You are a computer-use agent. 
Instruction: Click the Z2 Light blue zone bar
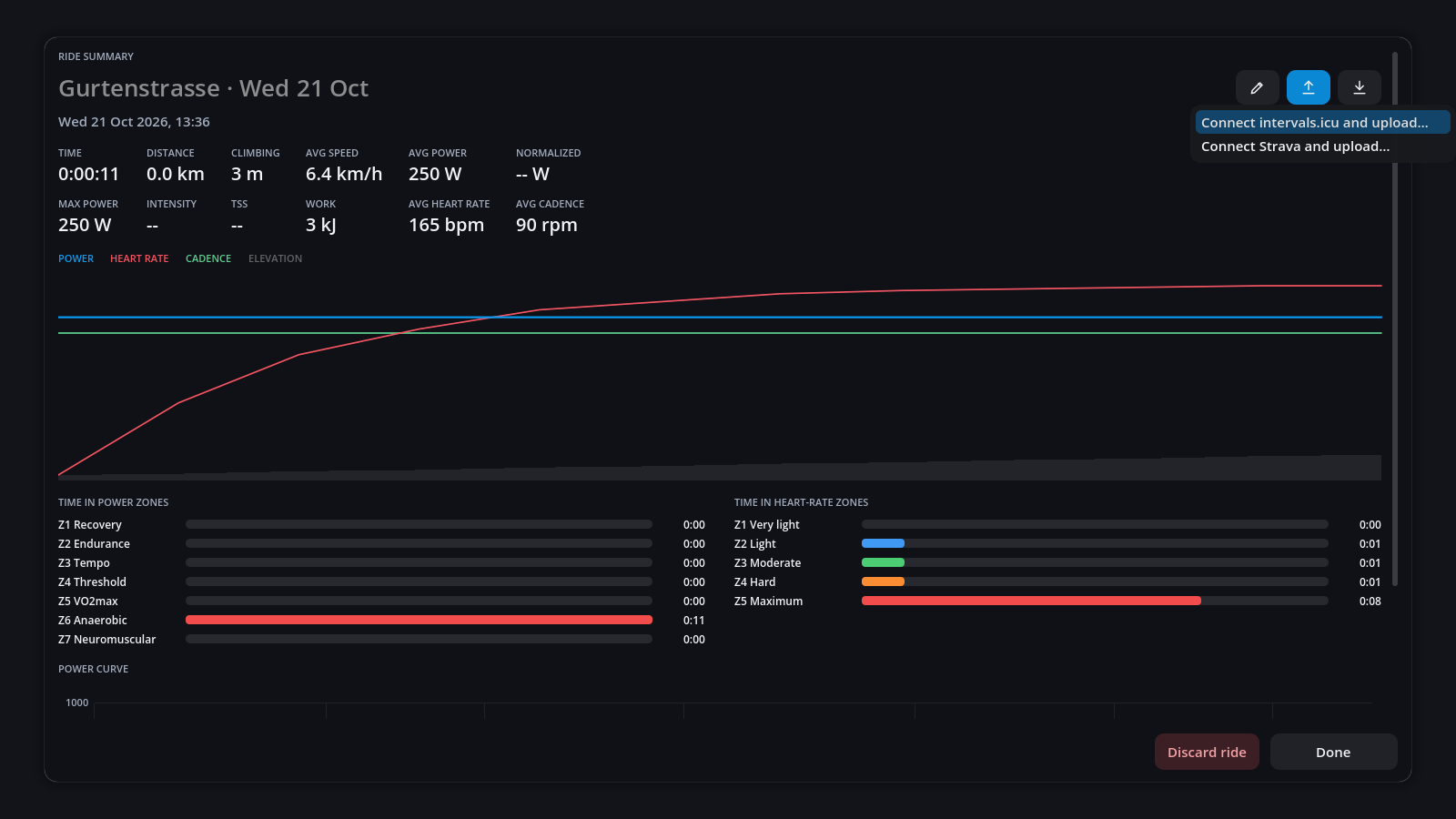(883, 543)
